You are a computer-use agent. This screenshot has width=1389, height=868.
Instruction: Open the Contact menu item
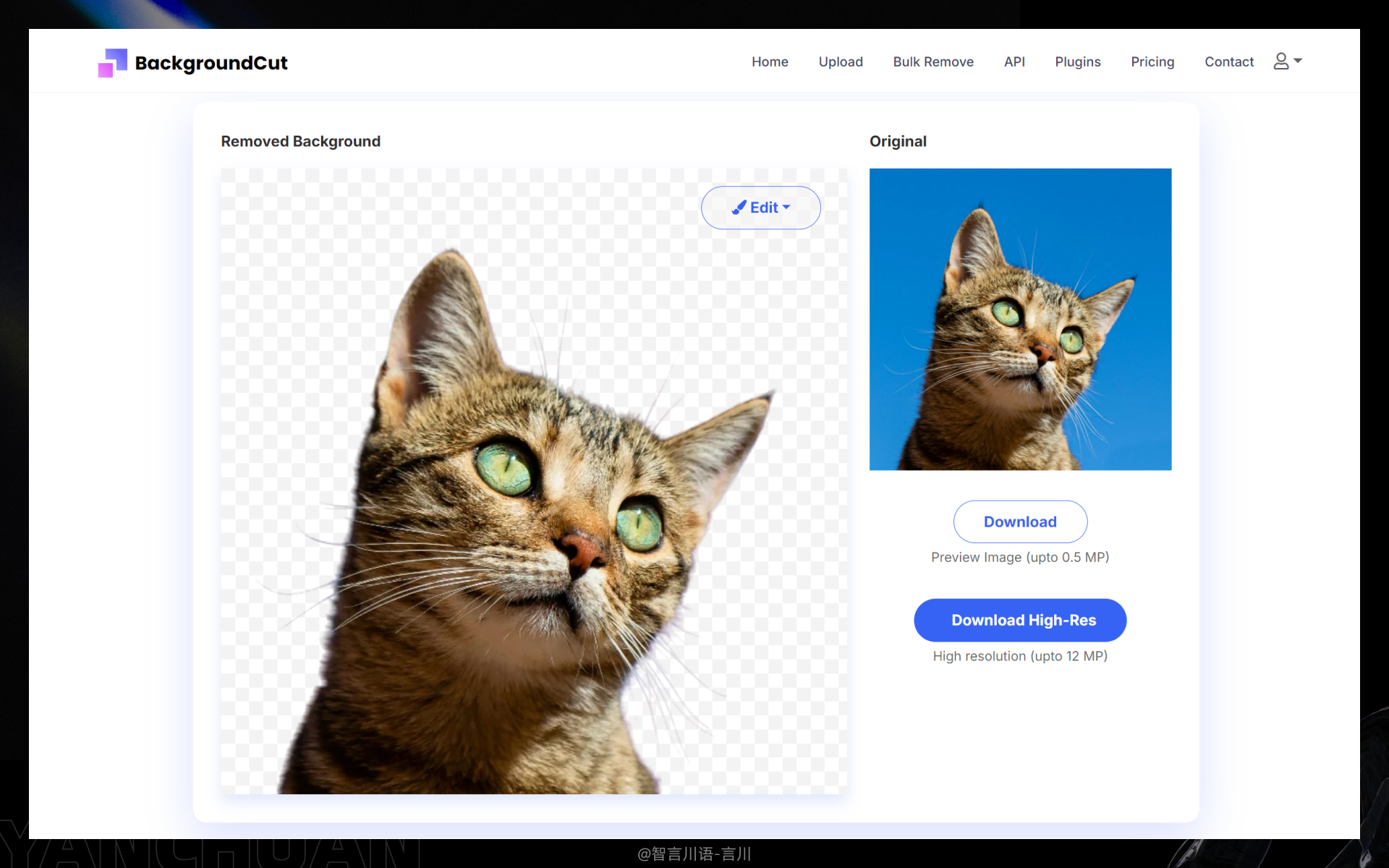coord(1229,62)
